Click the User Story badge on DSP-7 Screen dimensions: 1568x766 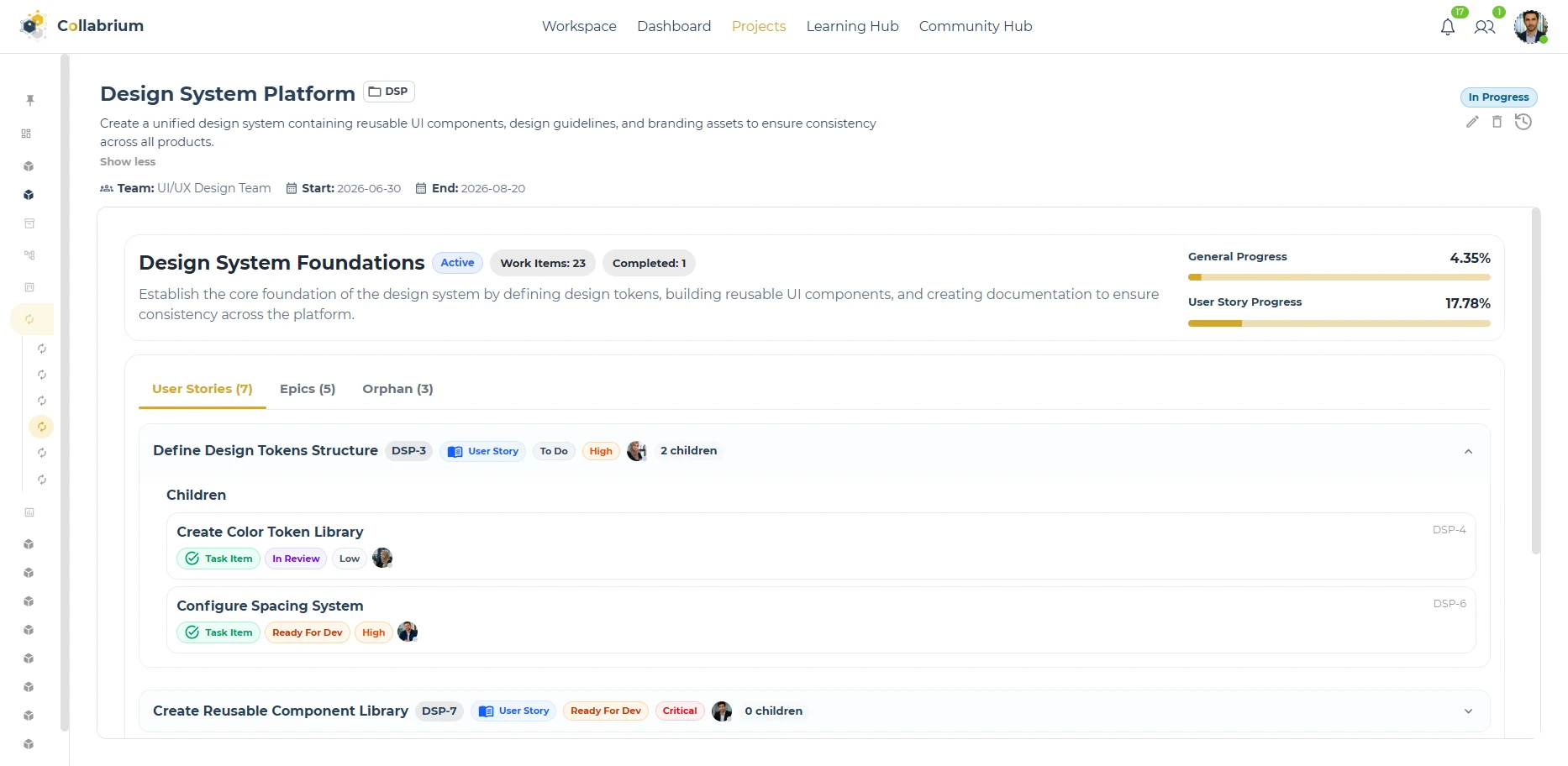(513, 711)
